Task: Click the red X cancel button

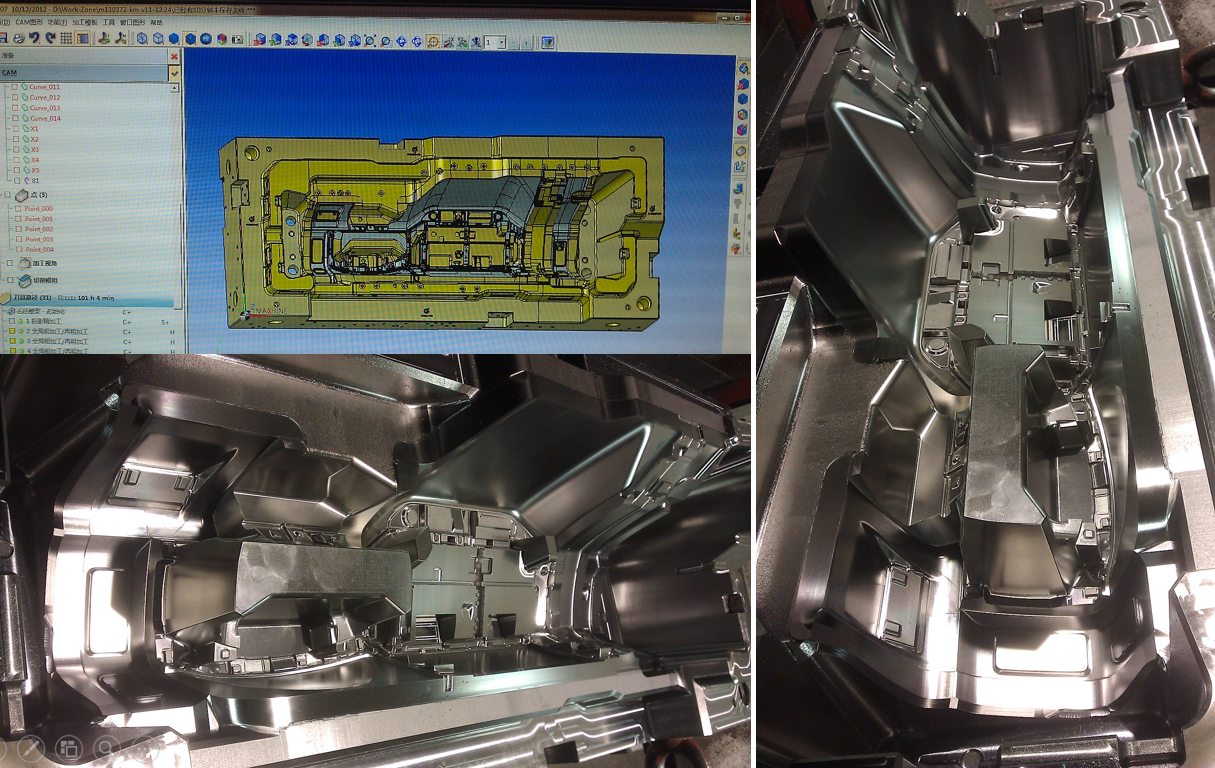Action: pyautogui.click(x=175, y=56)
